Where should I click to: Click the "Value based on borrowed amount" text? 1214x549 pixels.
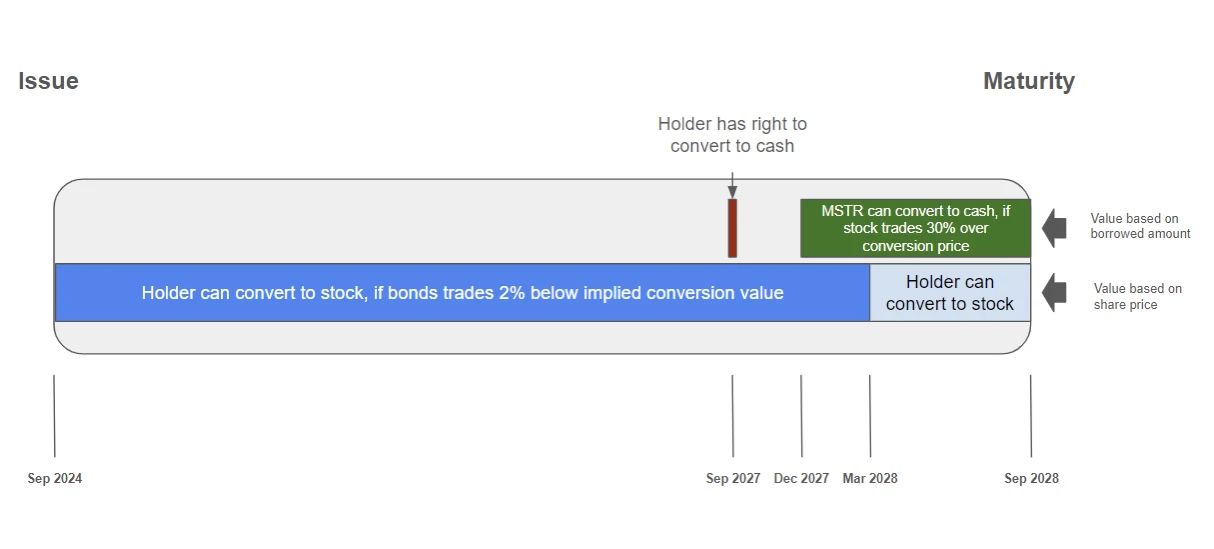pyautogui.click(x=1140, y=226)
